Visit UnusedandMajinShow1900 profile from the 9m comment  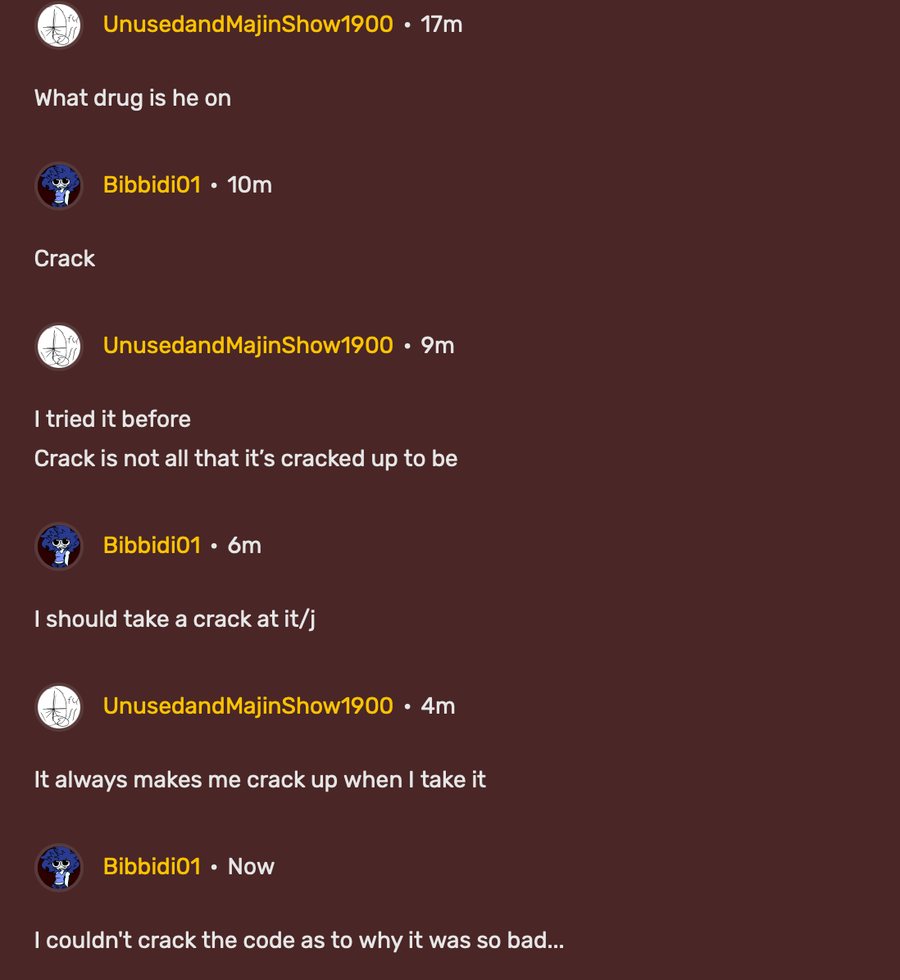[x=248, y=345]
